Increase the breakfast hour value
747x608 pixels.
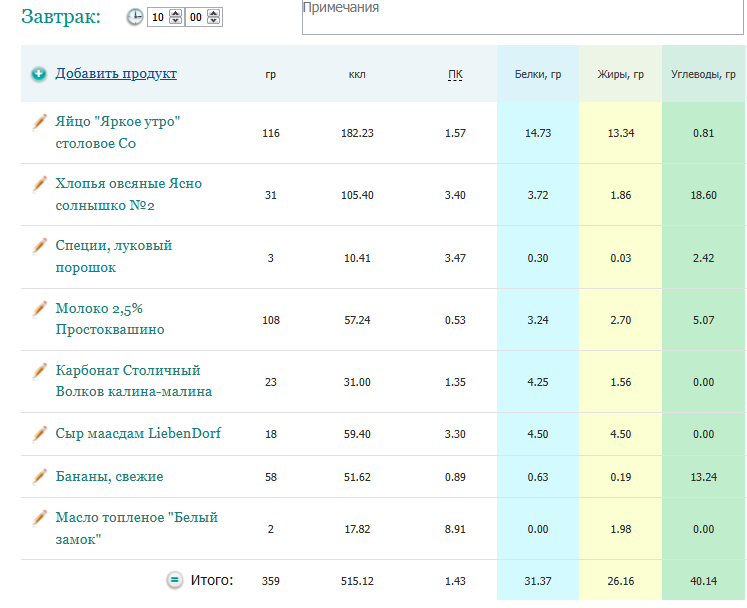coord(176,13)
